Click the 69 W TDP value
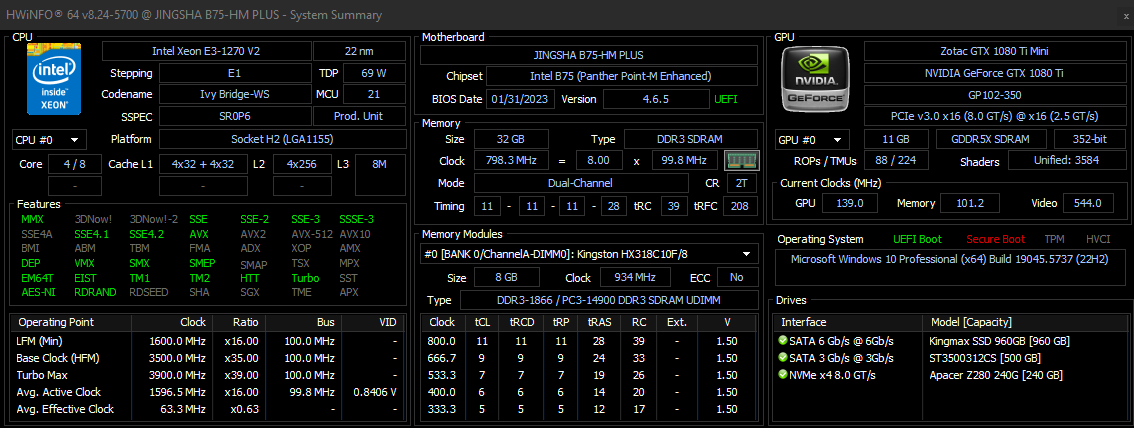 pyautogui.click(x=374, y=73)
